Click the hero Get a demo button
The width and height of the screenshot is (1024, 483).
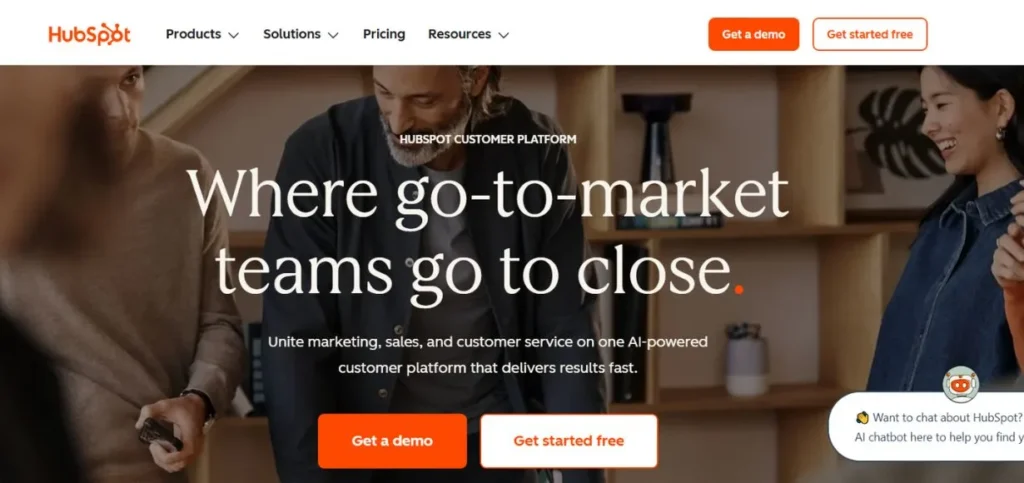pos(392,441)
